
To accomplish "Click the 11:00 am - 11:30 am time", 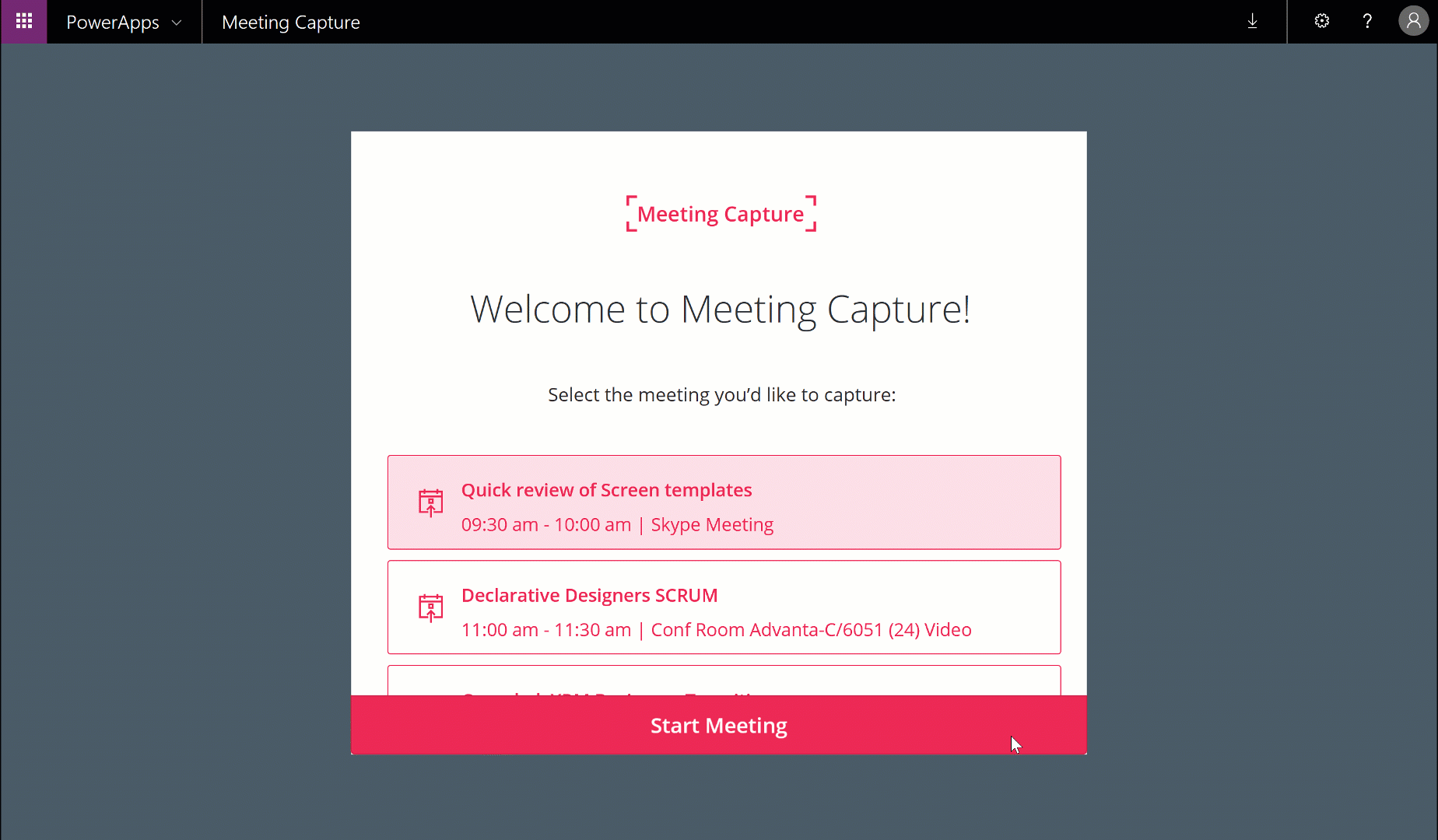I will (x=545, y=630).
